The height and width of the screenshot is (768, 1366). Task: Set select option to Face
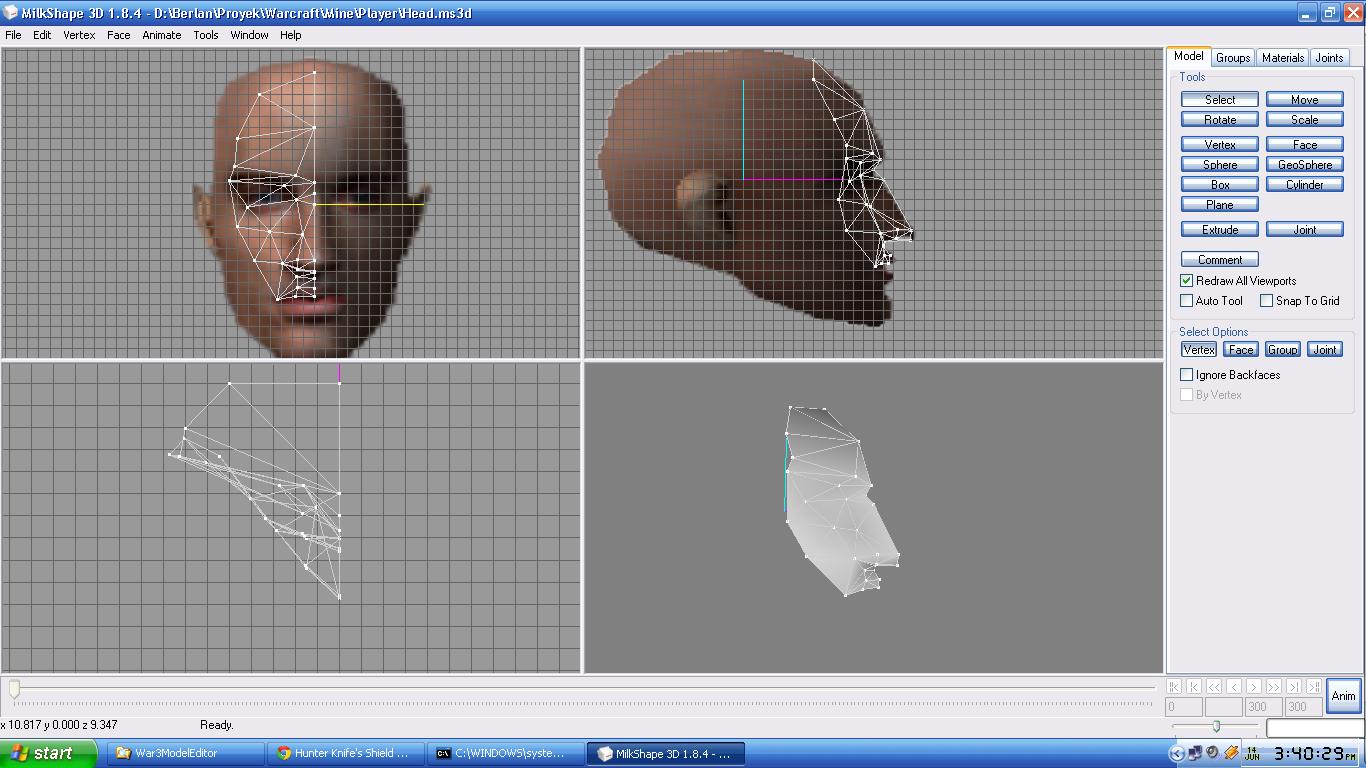coord(1240,349)
